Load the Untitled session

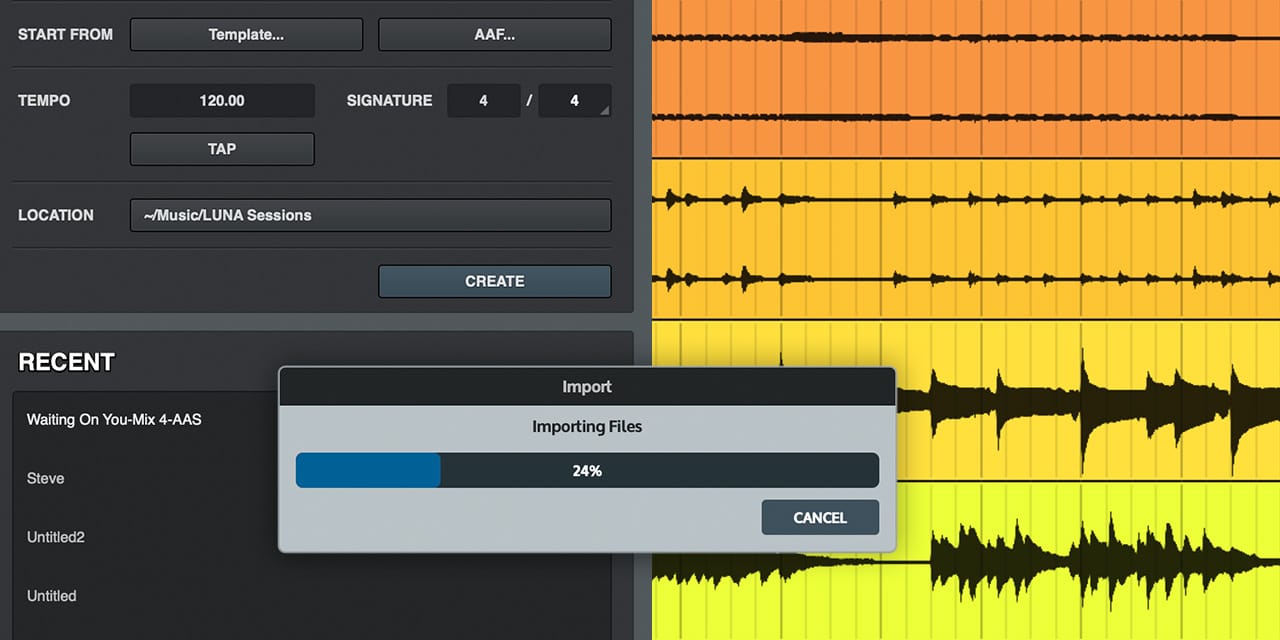coord(51,595)
